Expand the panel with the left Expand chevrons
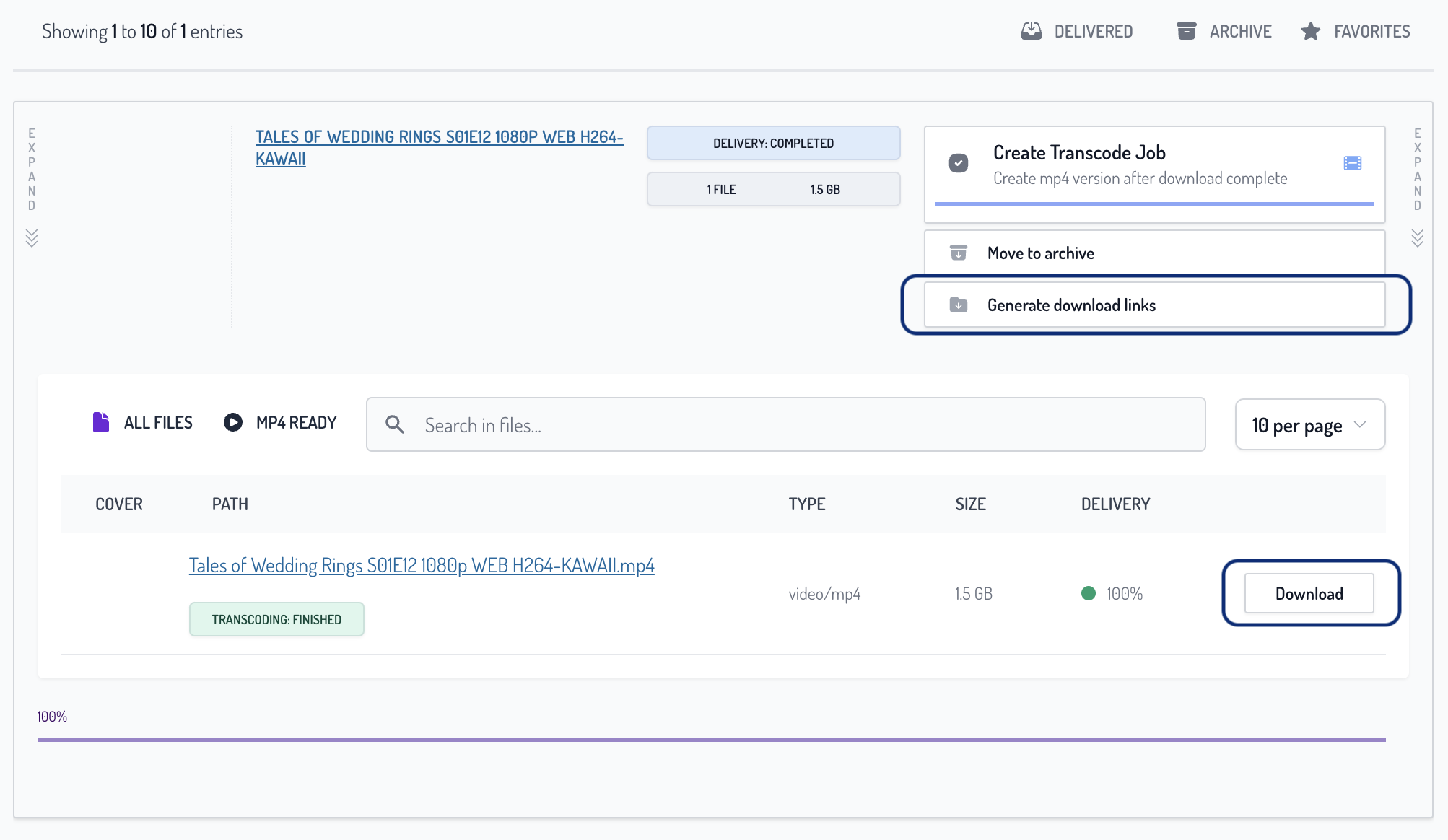1448x840 pixels. [32, 237]
